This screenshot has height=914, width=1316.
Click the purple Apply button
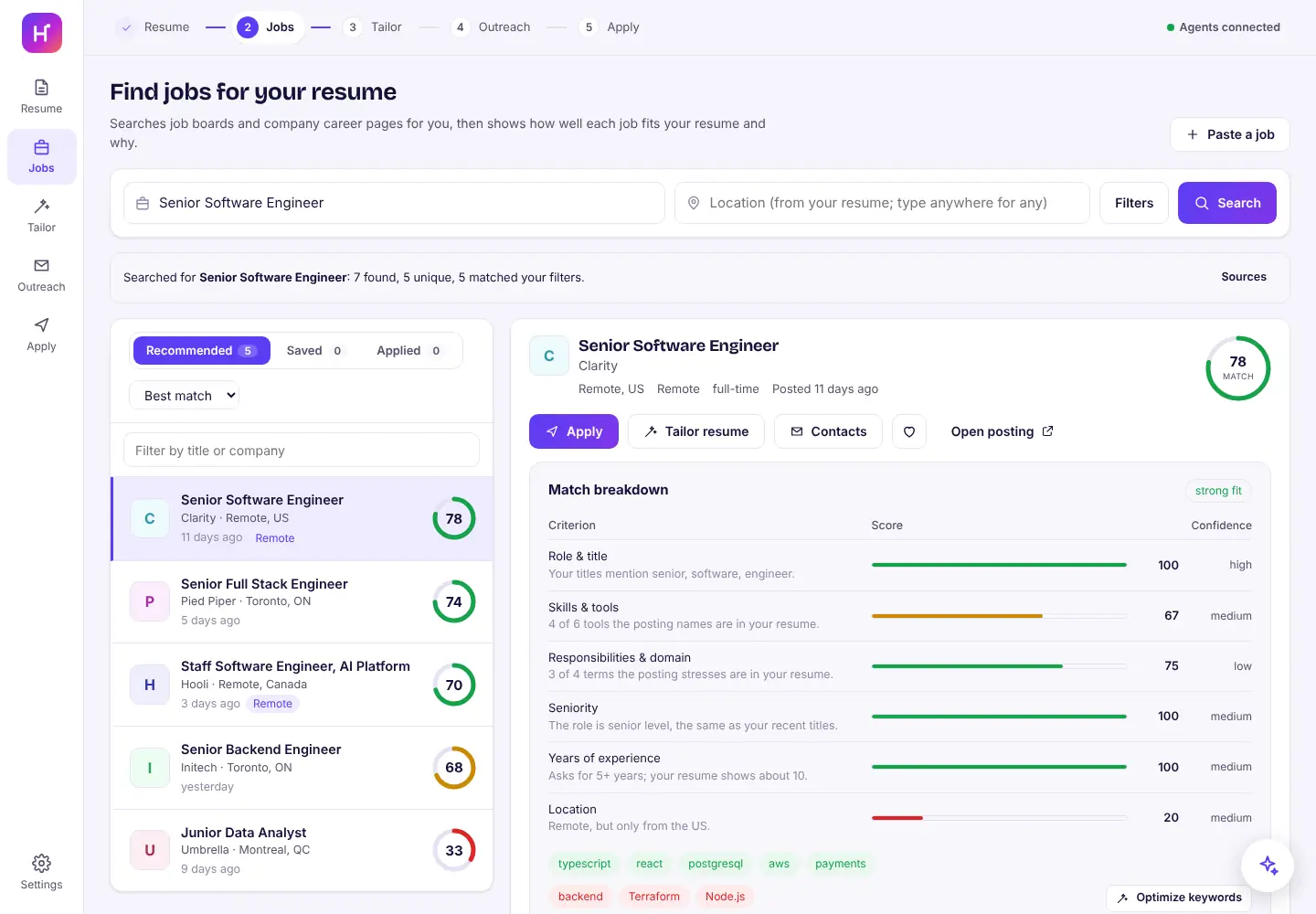click(574, 431)
